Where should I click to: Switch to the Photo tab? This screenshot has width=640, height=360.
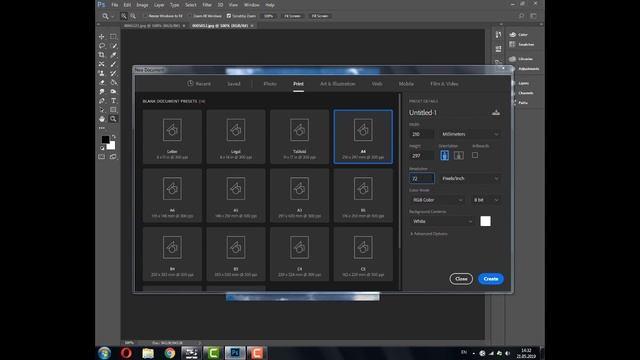pyautogui.click(x=270, y=84)
